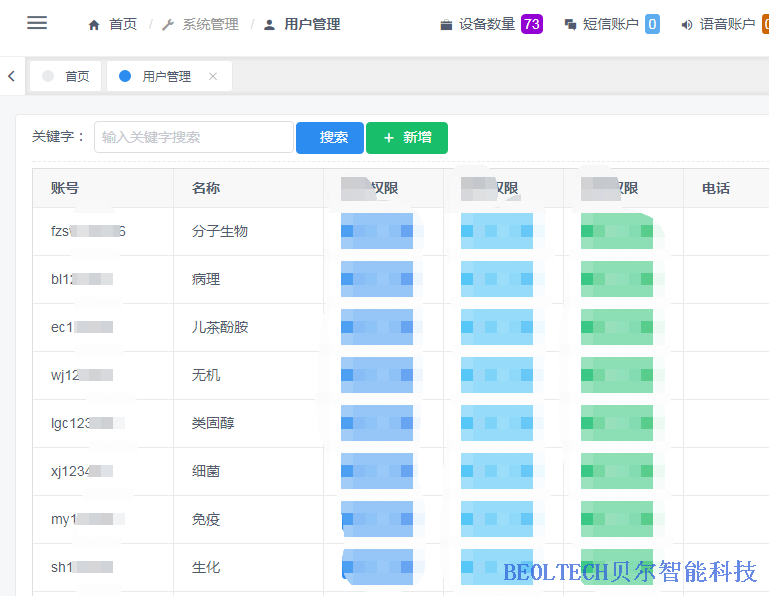Click the purple device count badge 73

tap(531, 24)
